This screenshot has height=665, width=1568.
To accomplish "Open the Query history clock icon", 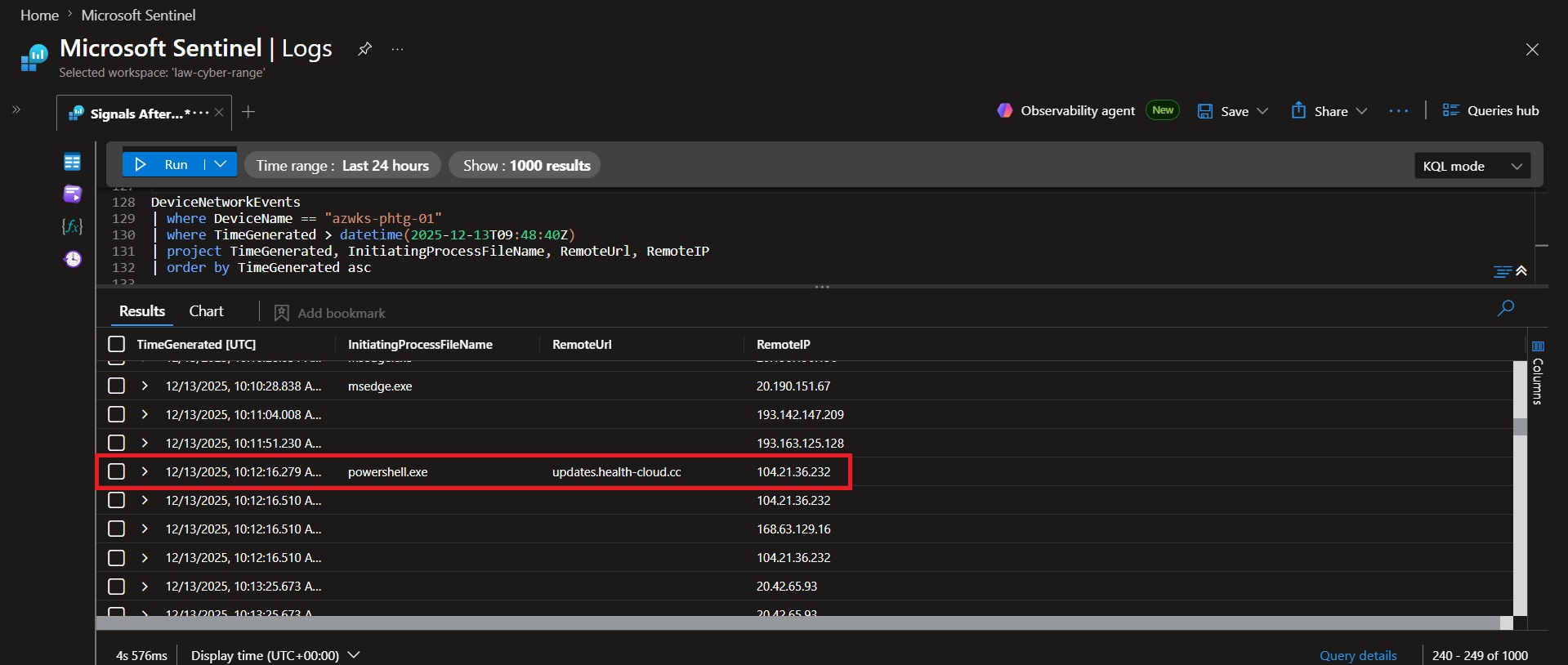I will tap(73, 259).
